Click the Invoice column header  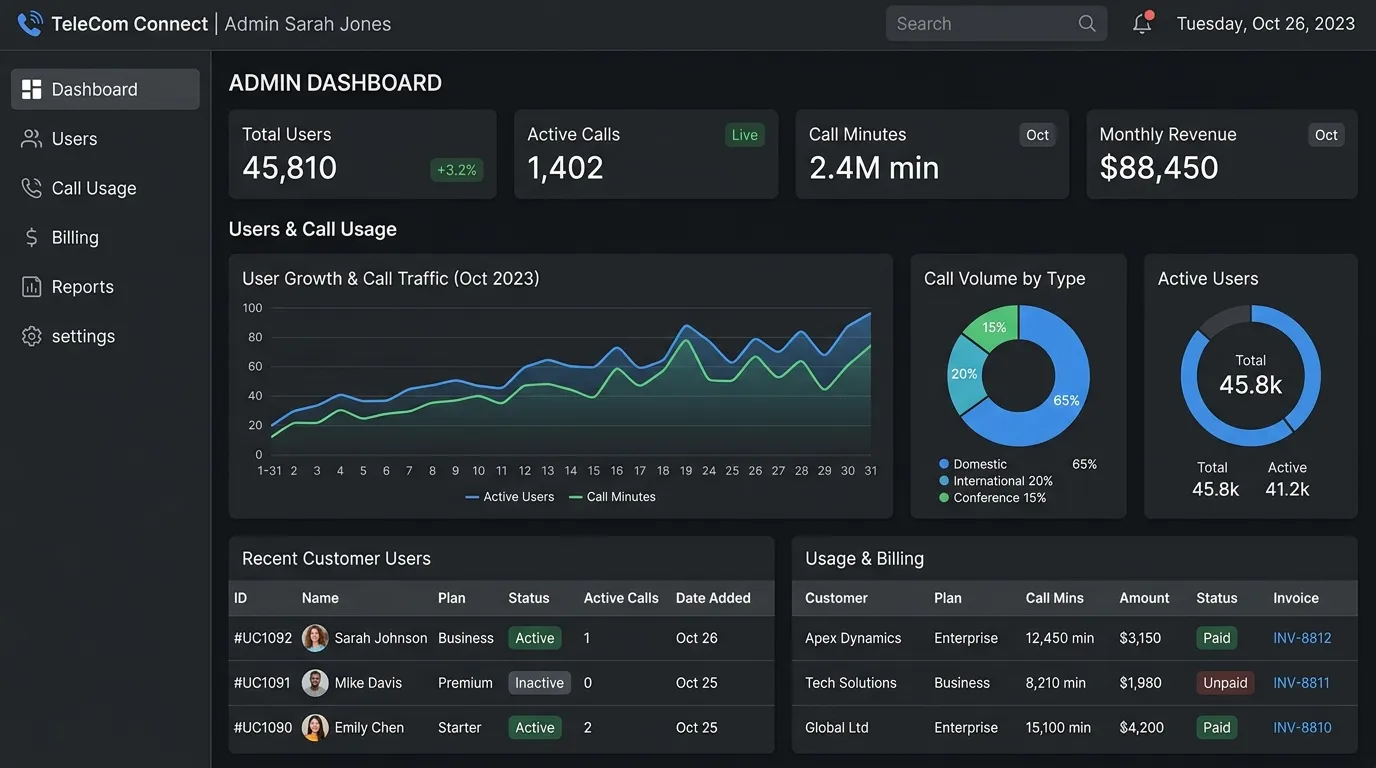pyautogui.click(x=1296, y=598)
